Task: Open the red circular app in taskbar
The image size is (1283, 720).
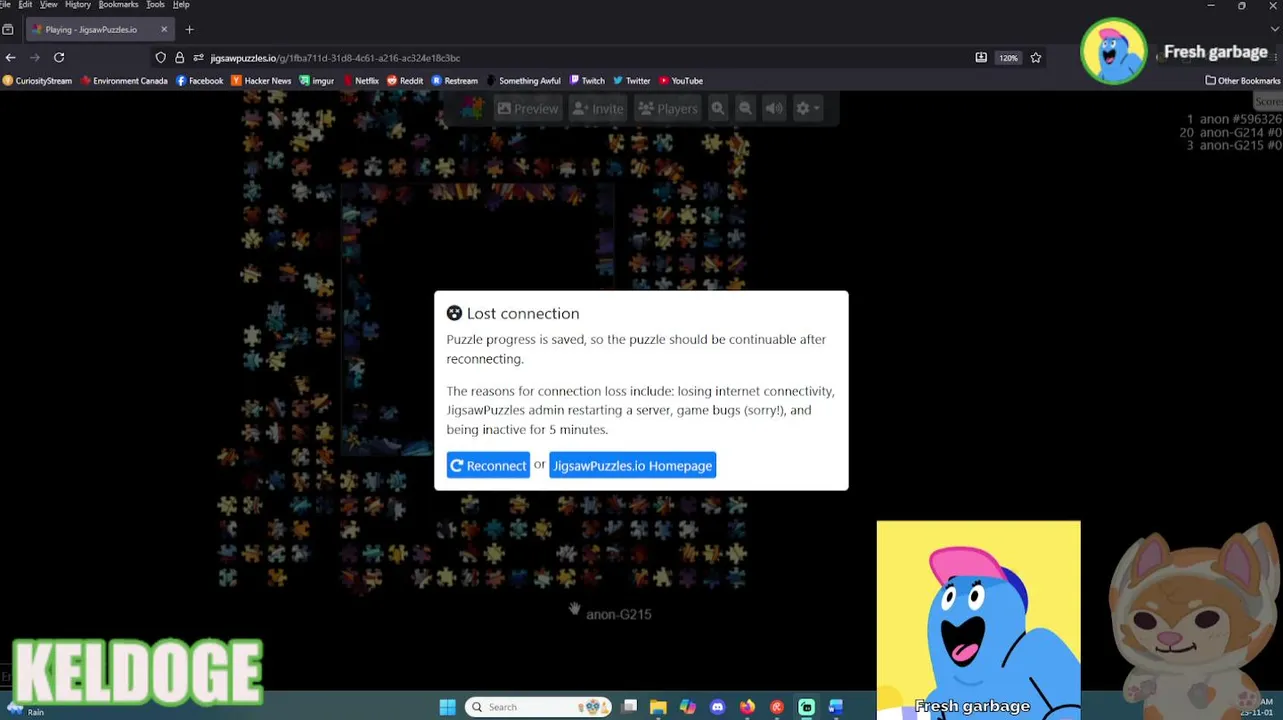Action: (777, 707)
